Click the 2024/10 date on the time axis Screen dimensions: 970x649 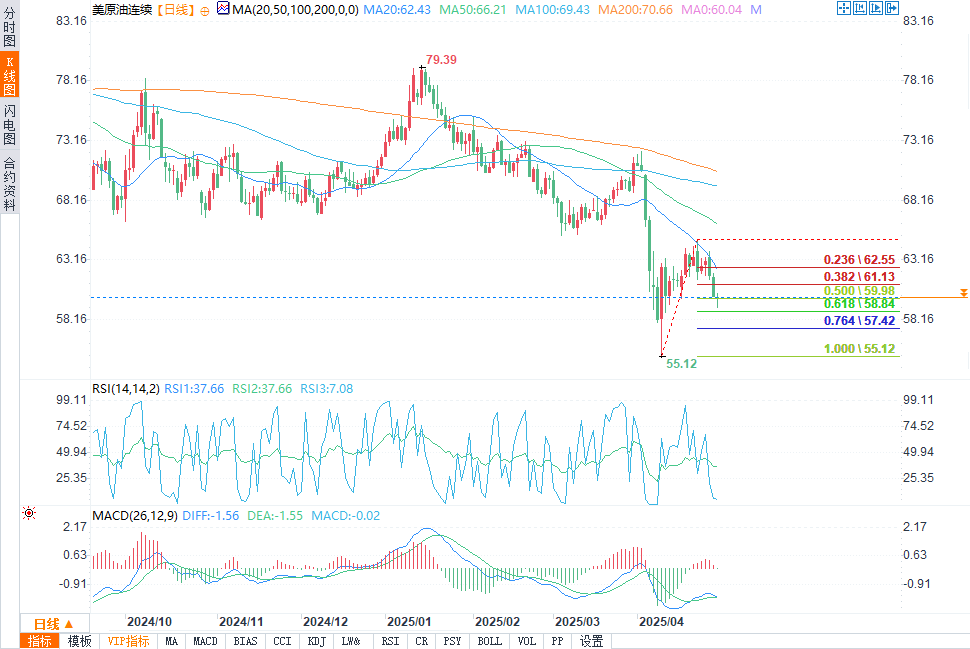point(149,622)
